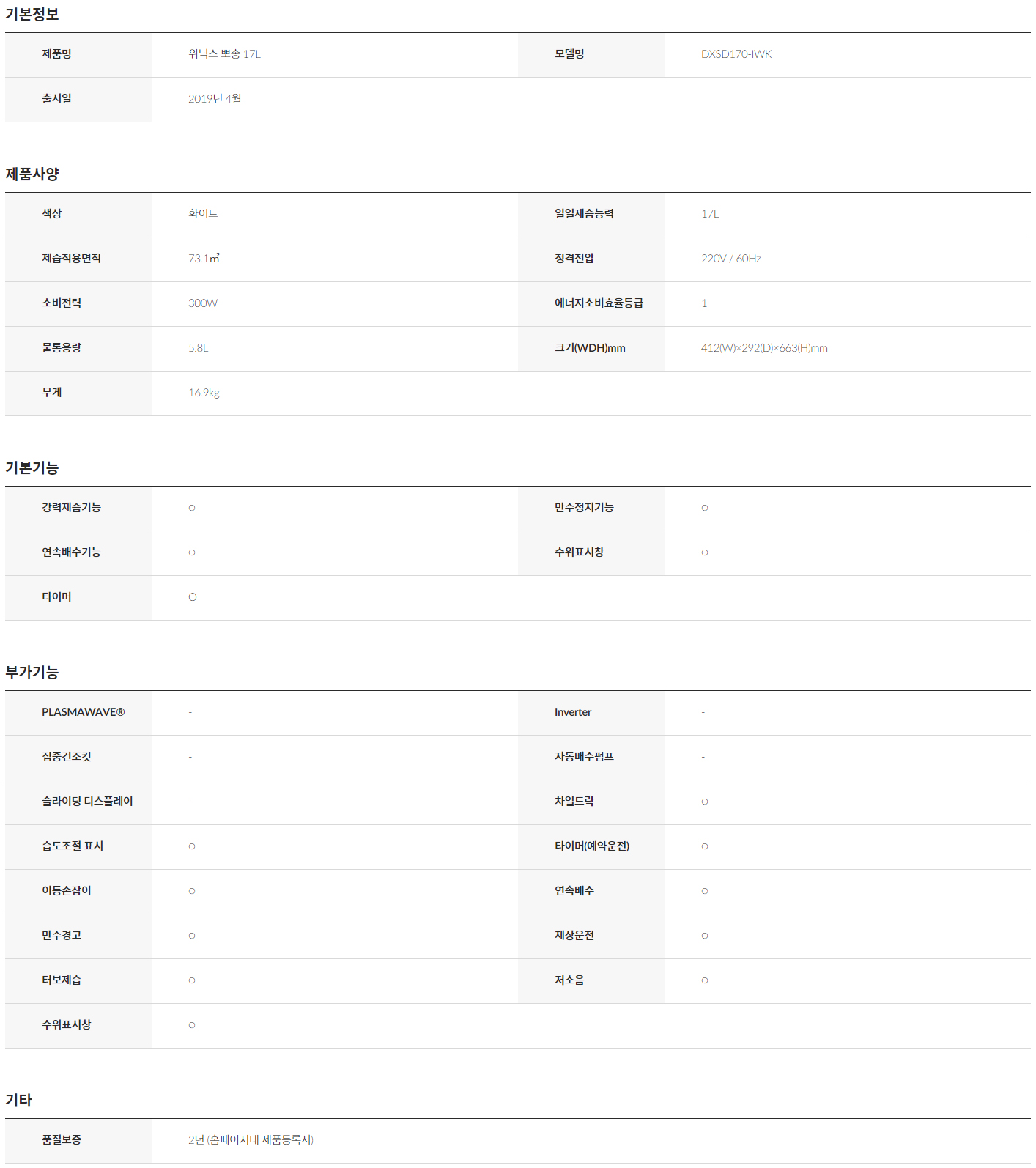Click the energy efficiency grade value 1
The height and width of the screenshot is (1168, 1036).
coord(704,303)
